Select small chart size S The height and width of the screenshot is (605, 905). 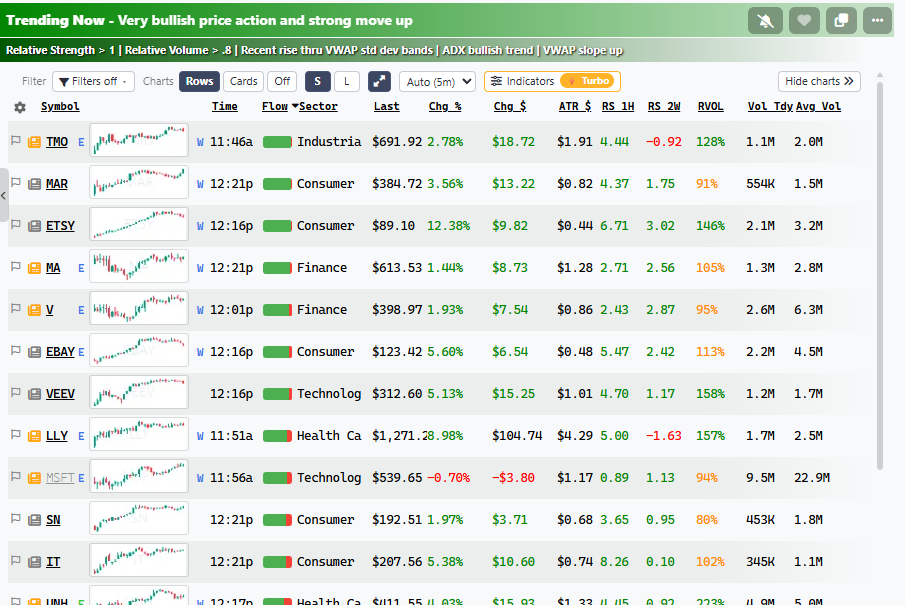[x=317, y=81]
